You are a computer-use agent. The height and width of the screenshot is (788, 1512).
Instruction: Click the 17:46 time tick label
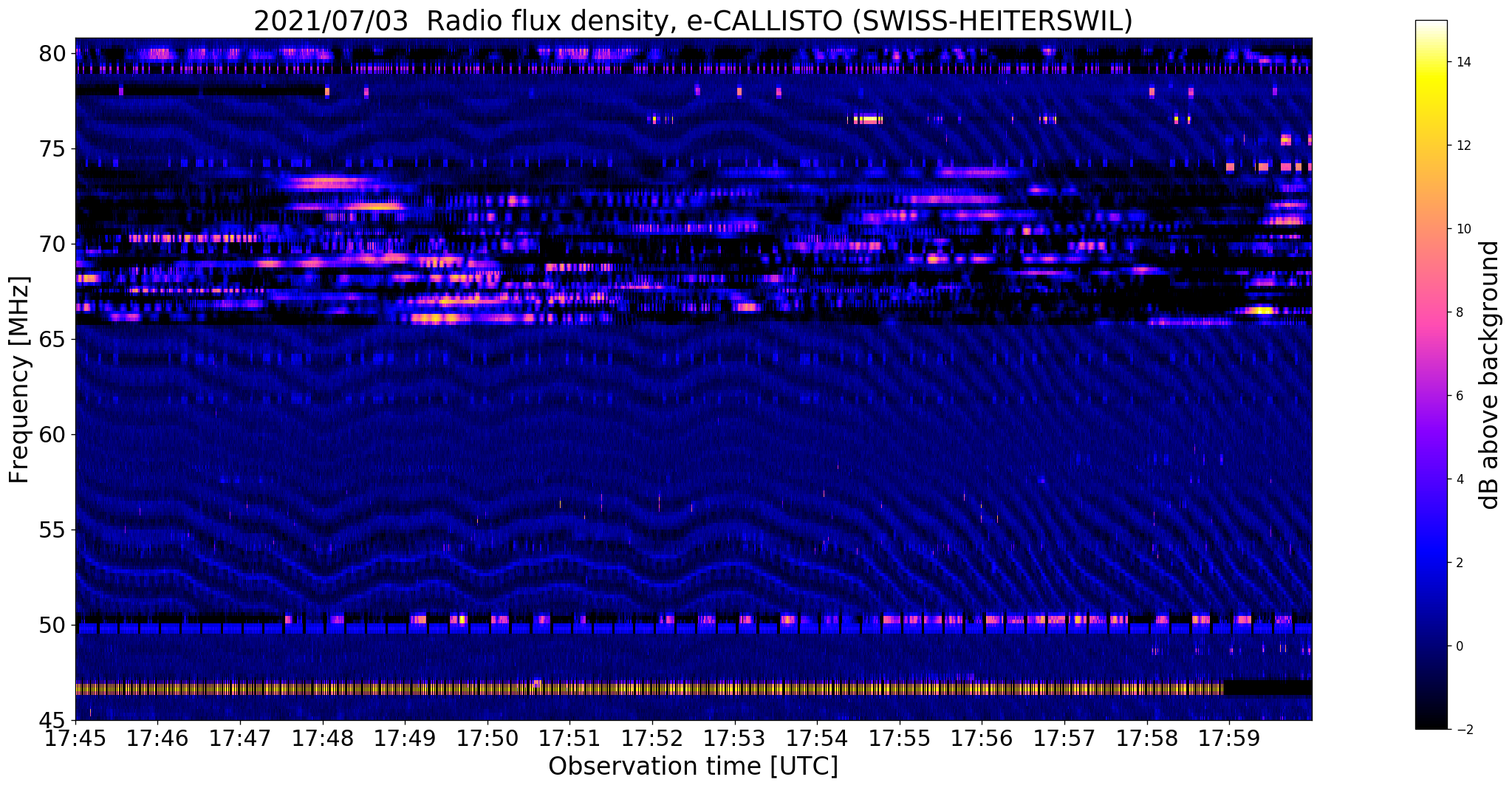pos(157,738)
